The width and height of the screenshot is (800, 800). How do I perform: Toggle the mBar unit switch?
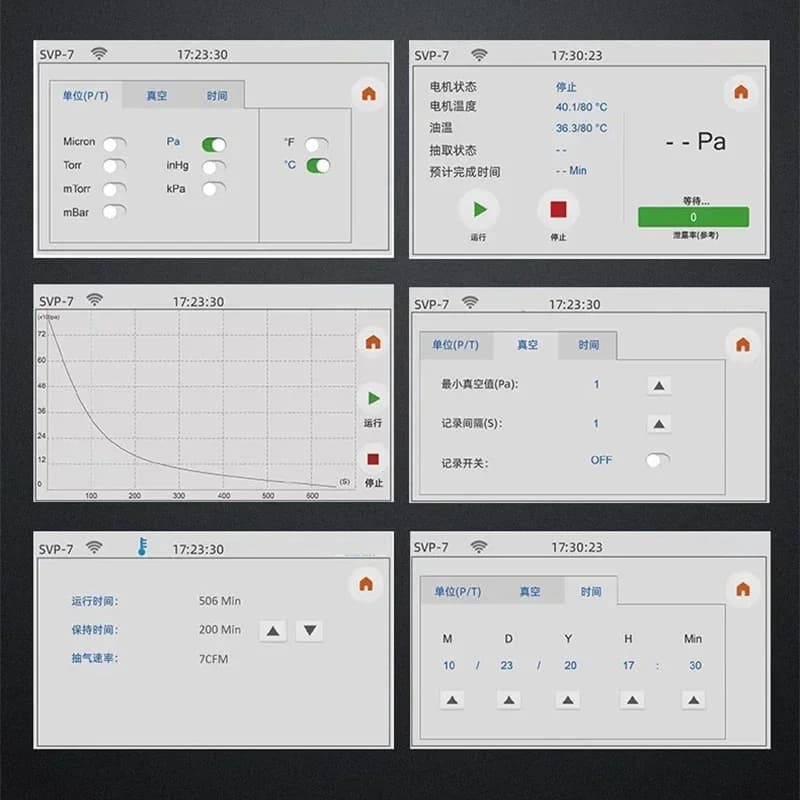(x=114, y=211)
